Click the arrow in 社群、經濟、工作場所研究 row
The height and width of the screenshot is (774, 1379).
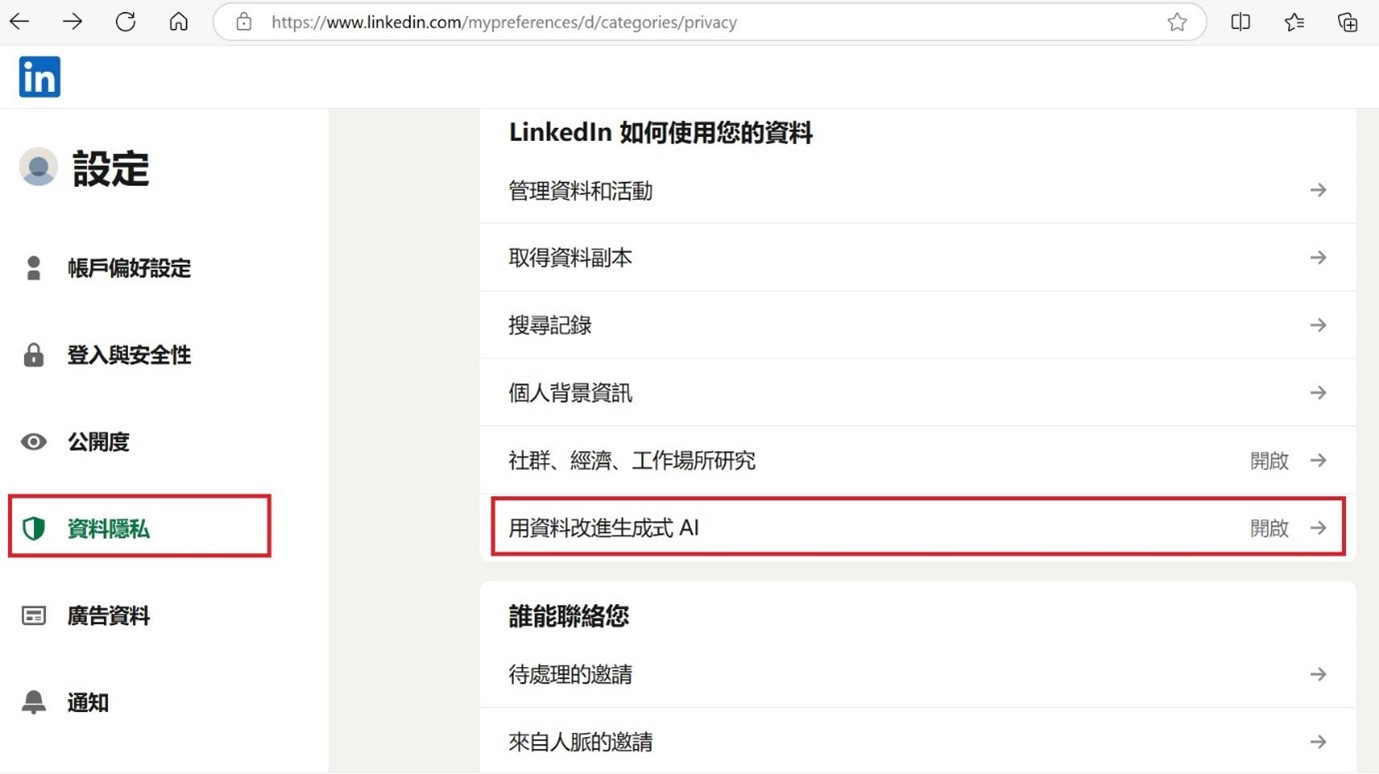click(x=1318, y=460)
